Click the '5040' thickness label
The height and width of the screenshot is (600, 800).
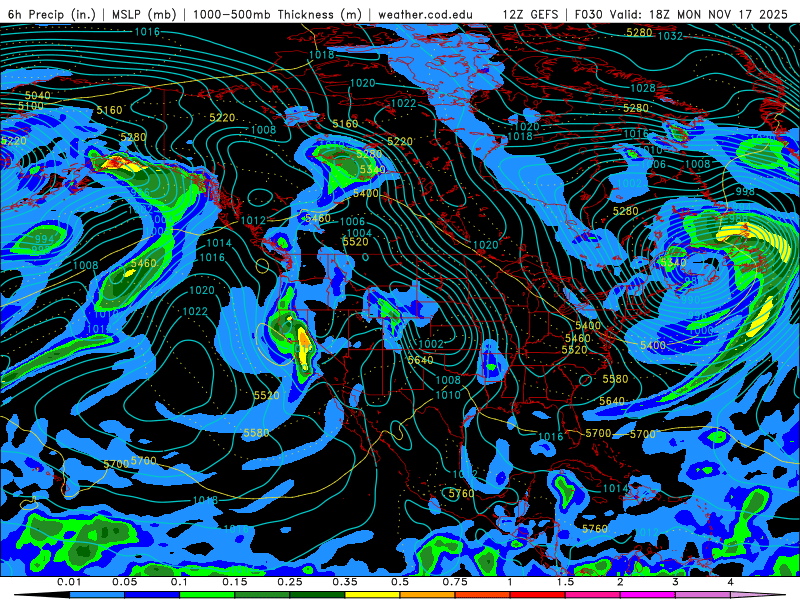(x=38, y=95)
